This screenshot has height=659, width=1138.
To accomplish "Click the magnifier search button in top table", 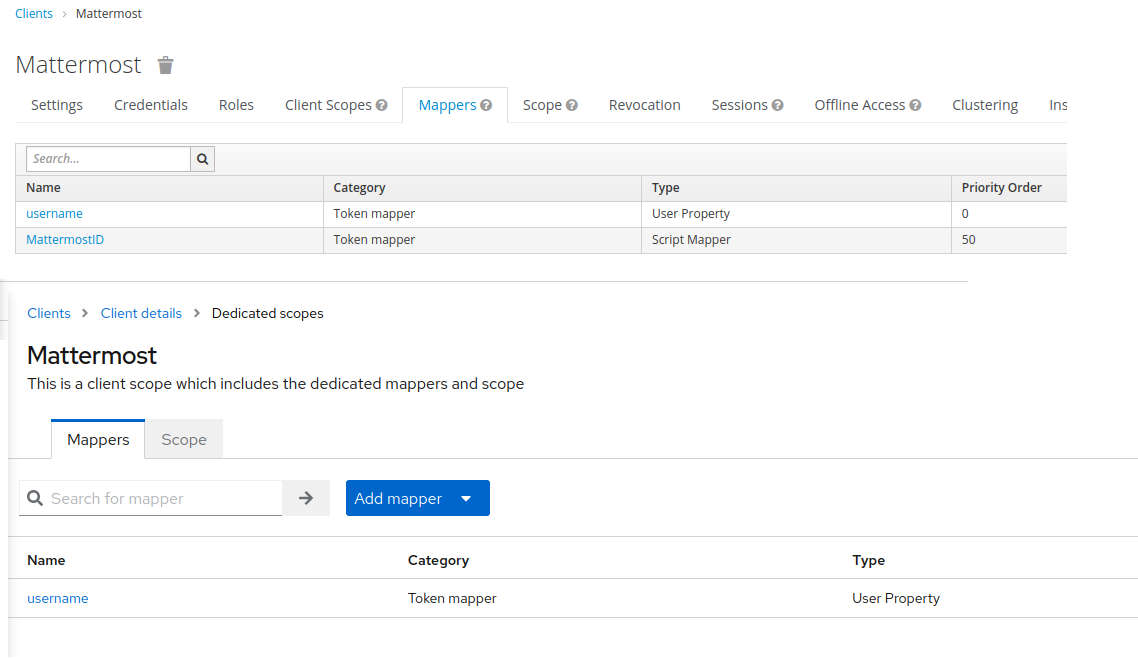I will (x=203, y=159).
